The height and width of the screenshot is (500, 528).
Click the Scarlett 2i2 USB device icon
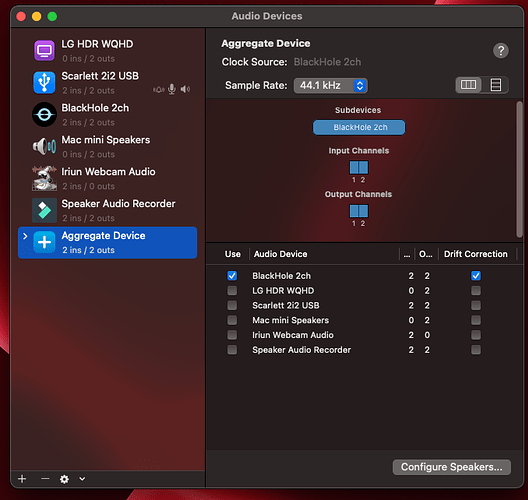click(44, 82)
